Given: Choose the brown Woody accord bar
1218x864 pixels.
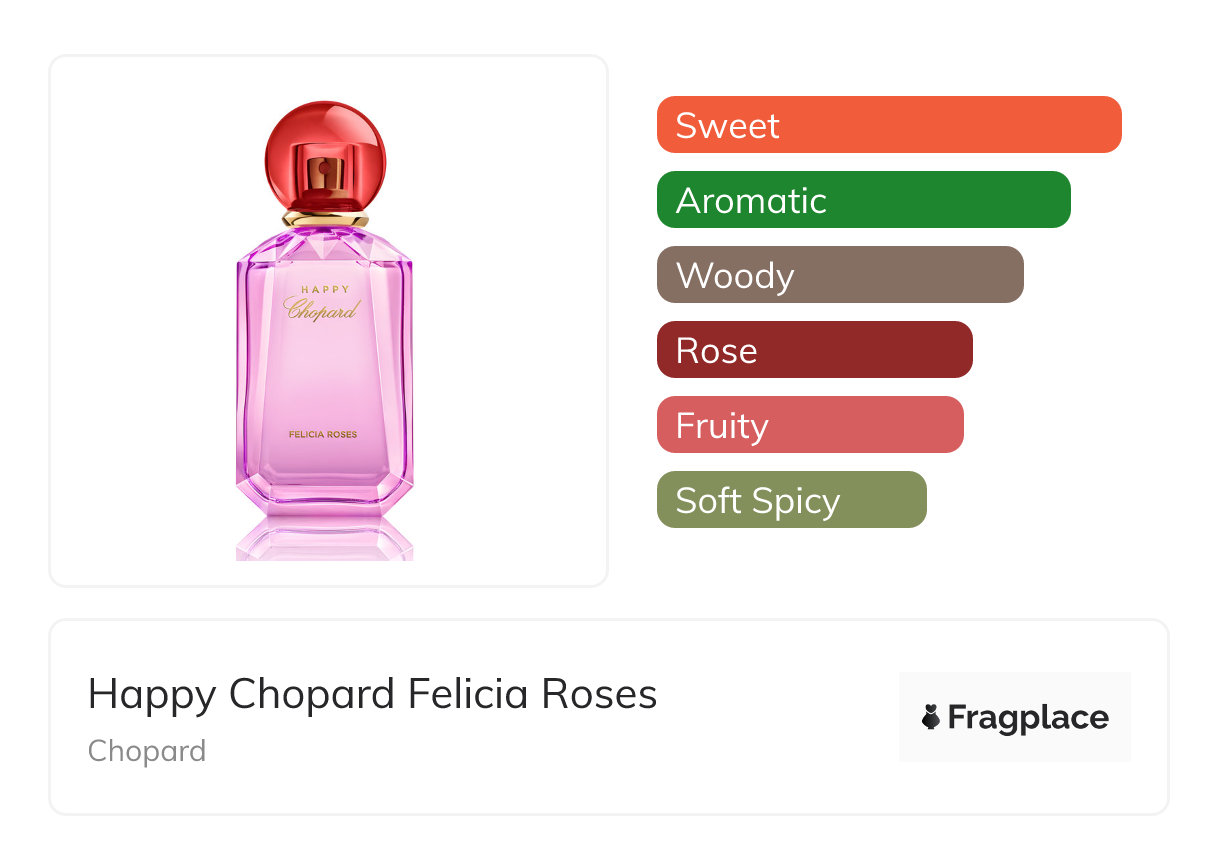Looking at the screenshot, I should coord(839,275).
